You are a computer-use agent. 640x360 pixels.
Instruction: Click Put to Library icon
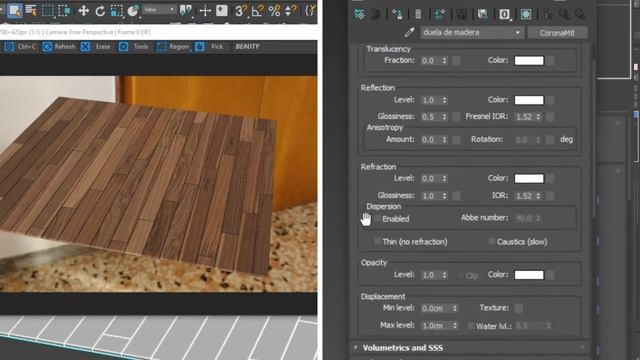[x=483, y=14]
